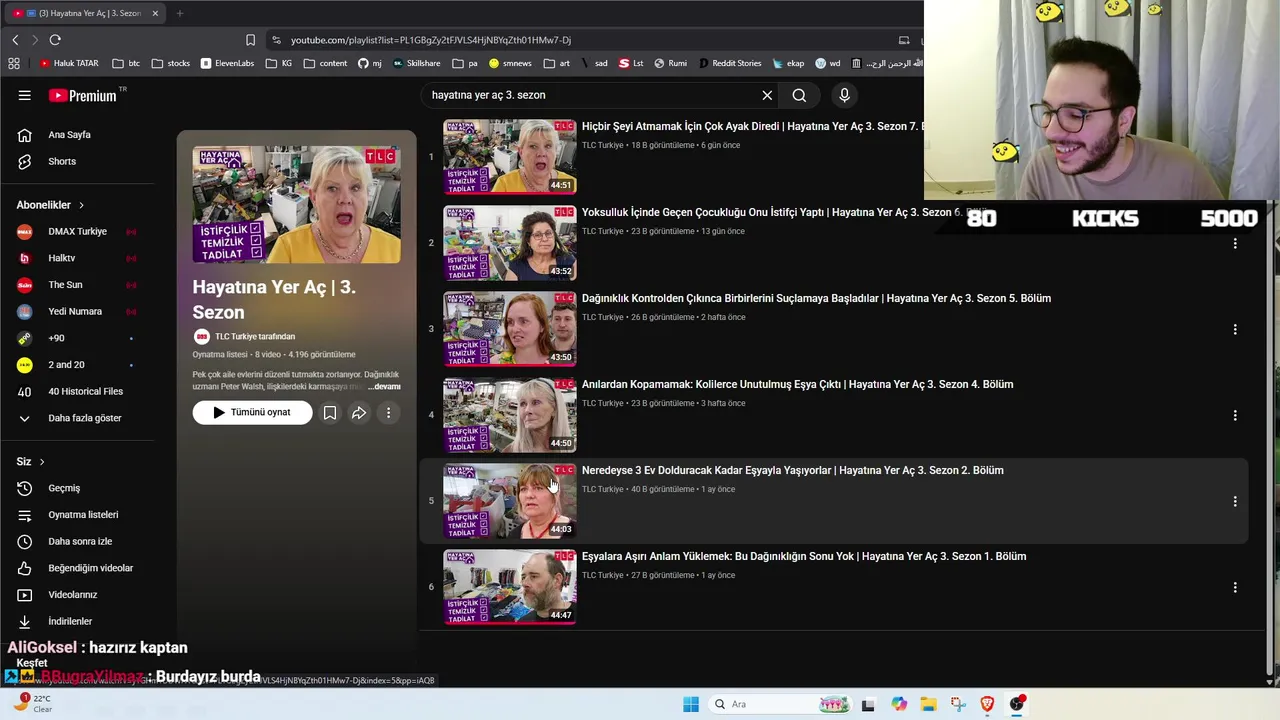Click title Eşyalara Aşırı Anlam Yüklemek video
Image resolution: width=1280 pixels, height=720 pixels.
point(804,556)
